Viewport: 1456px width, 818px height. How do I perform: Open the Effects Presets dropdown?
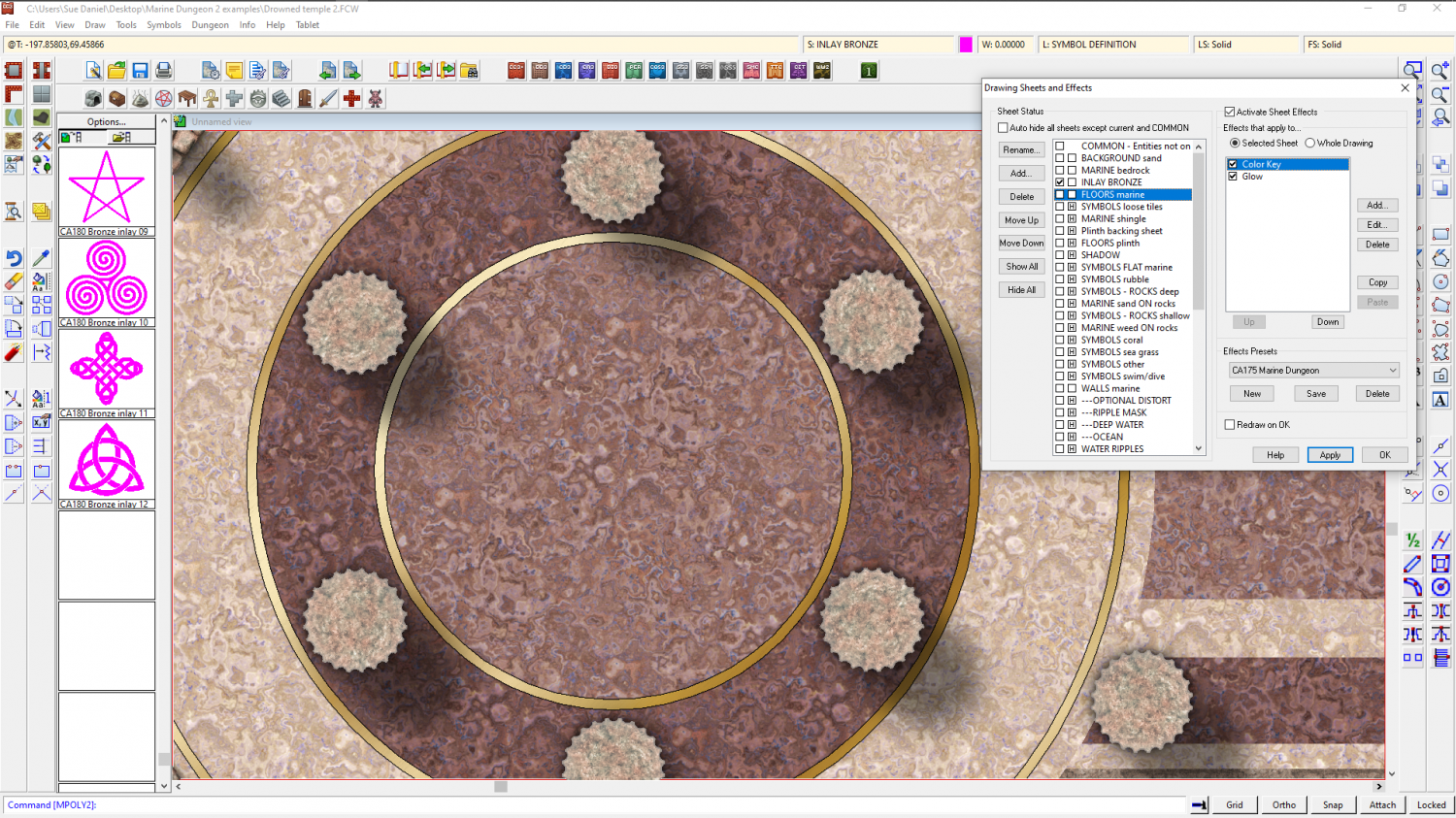1313,370
